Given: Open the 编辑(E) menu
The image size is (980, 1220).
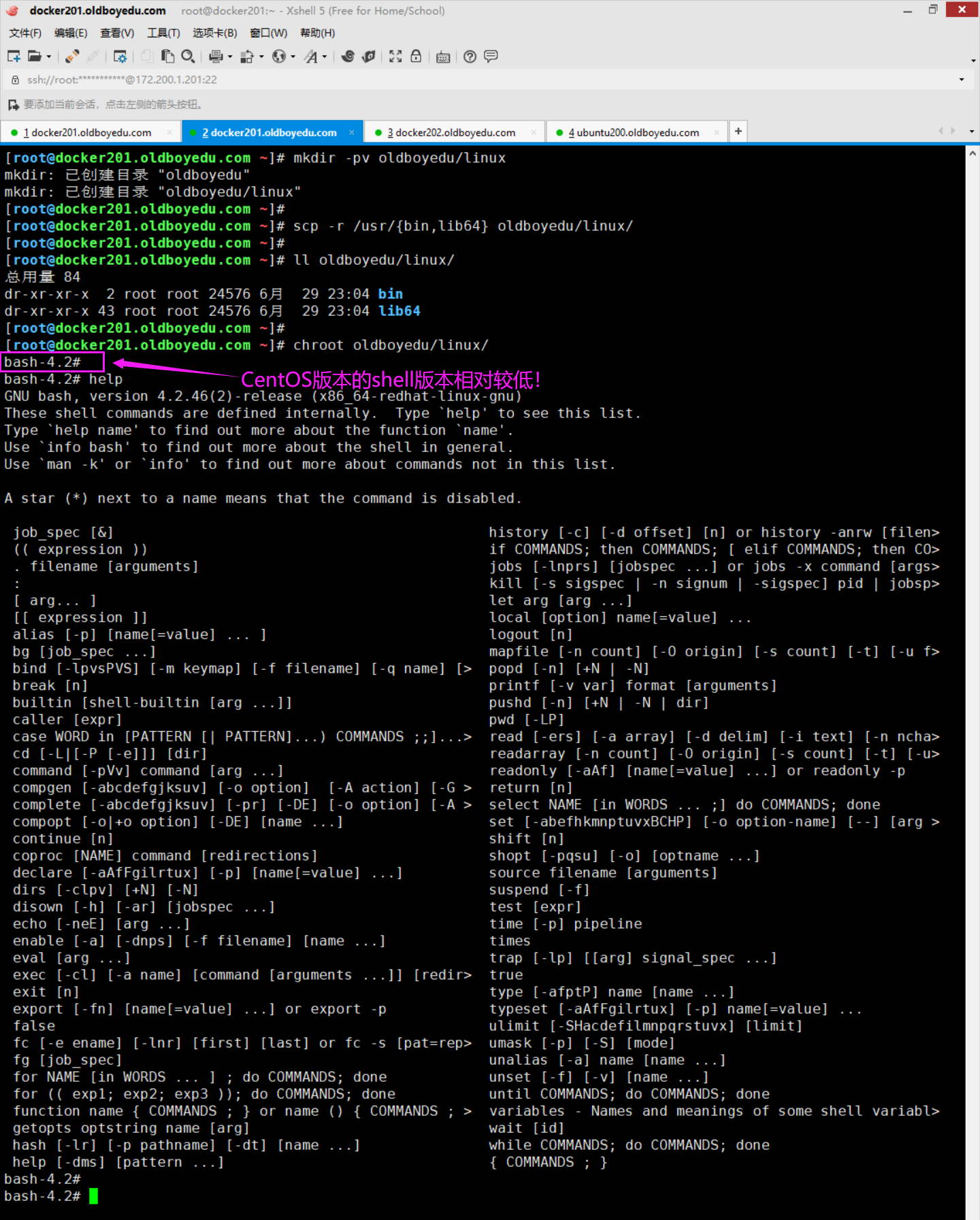Looking at the screenshot, I should 71,33.
